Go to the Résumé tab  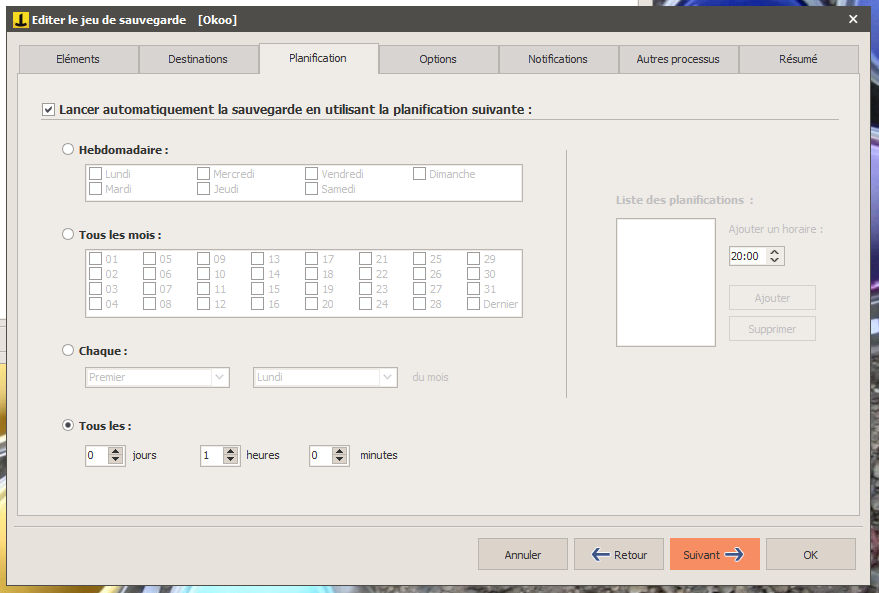tap(797, 59)
